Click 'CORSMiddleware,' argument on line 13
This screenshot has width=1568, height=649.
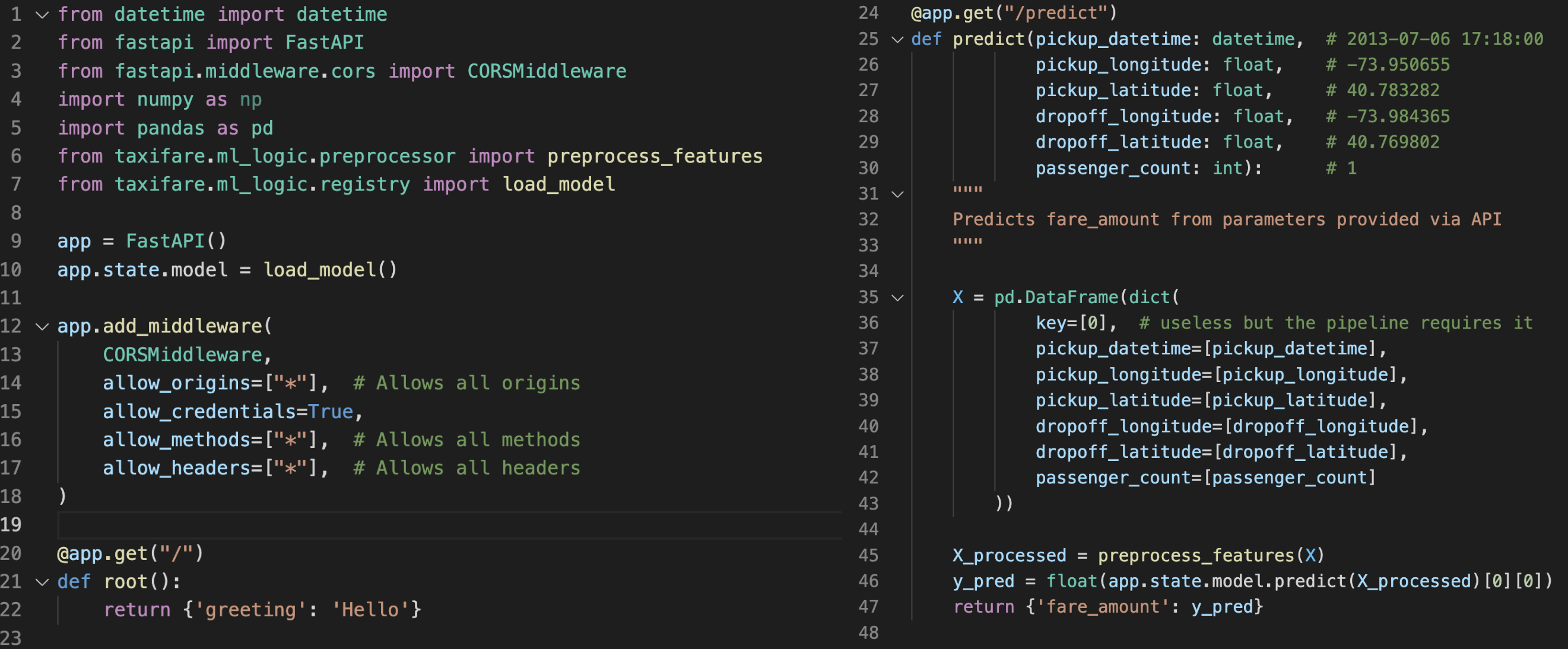click(x=187, y=355)
